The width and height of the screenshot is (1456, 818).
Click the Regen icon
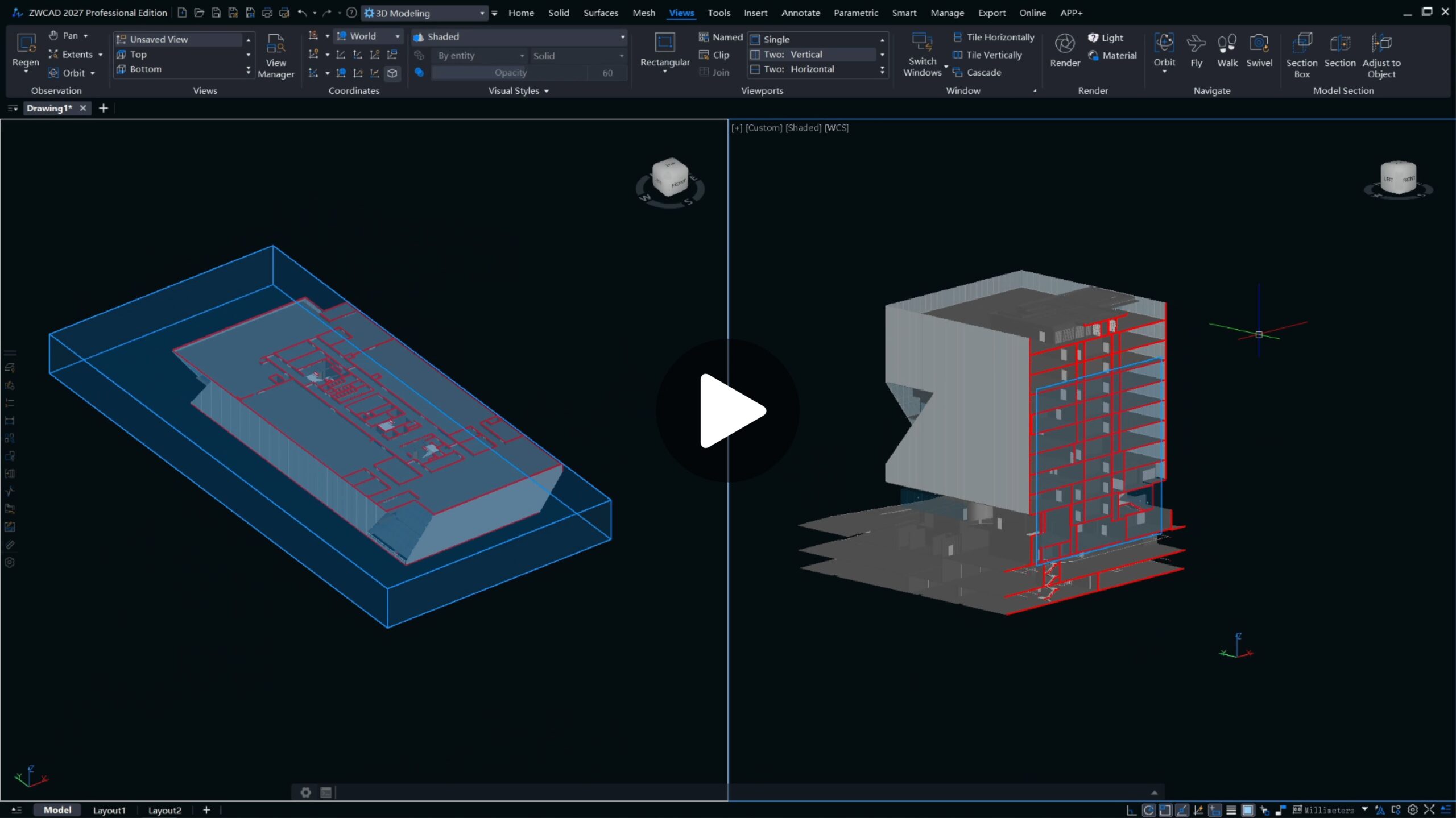click(x=26, y=44)
